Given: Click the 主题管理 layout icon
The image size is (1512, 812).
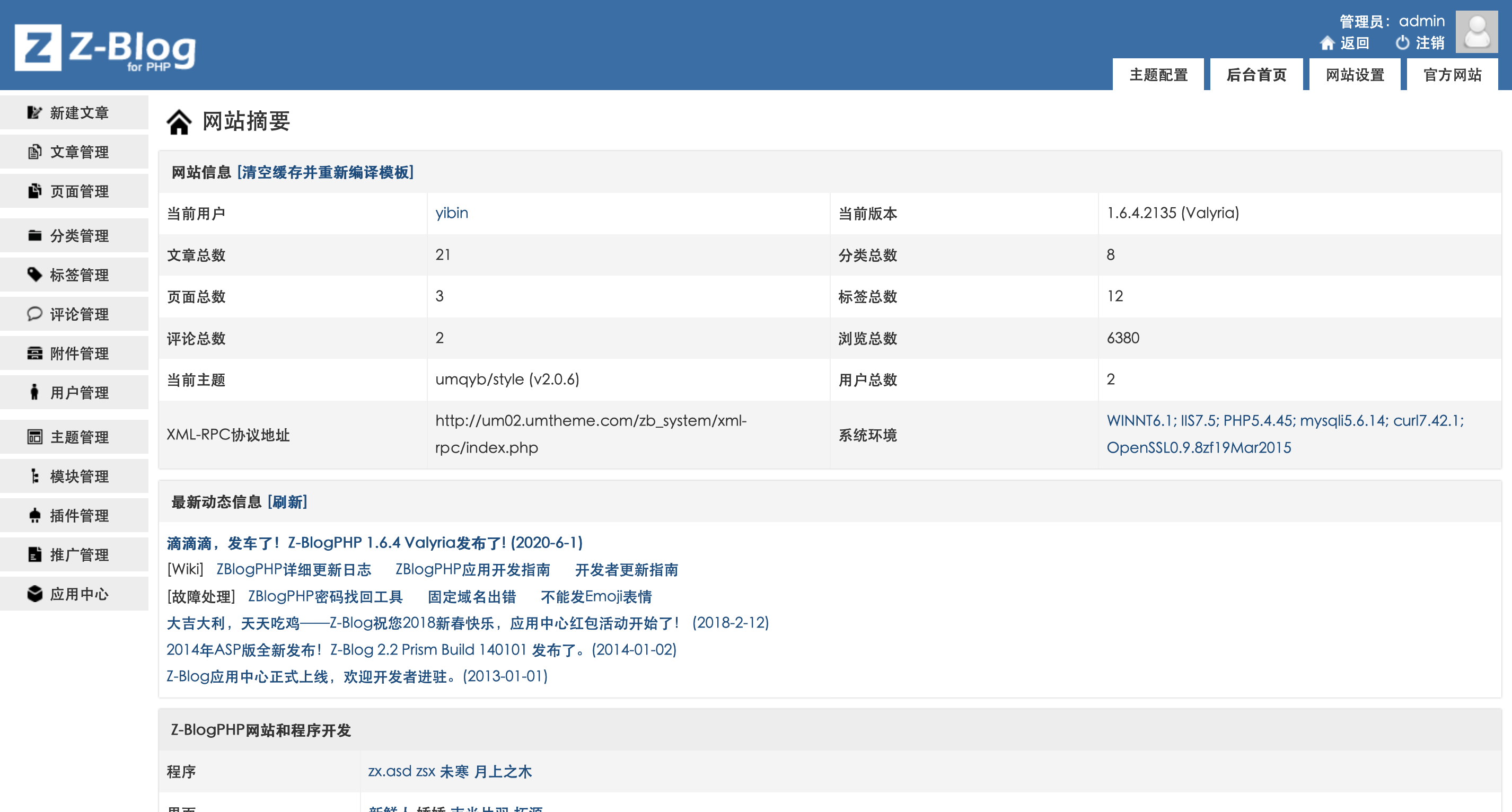Looking at the screenshot, I should [x=34, y=437].
